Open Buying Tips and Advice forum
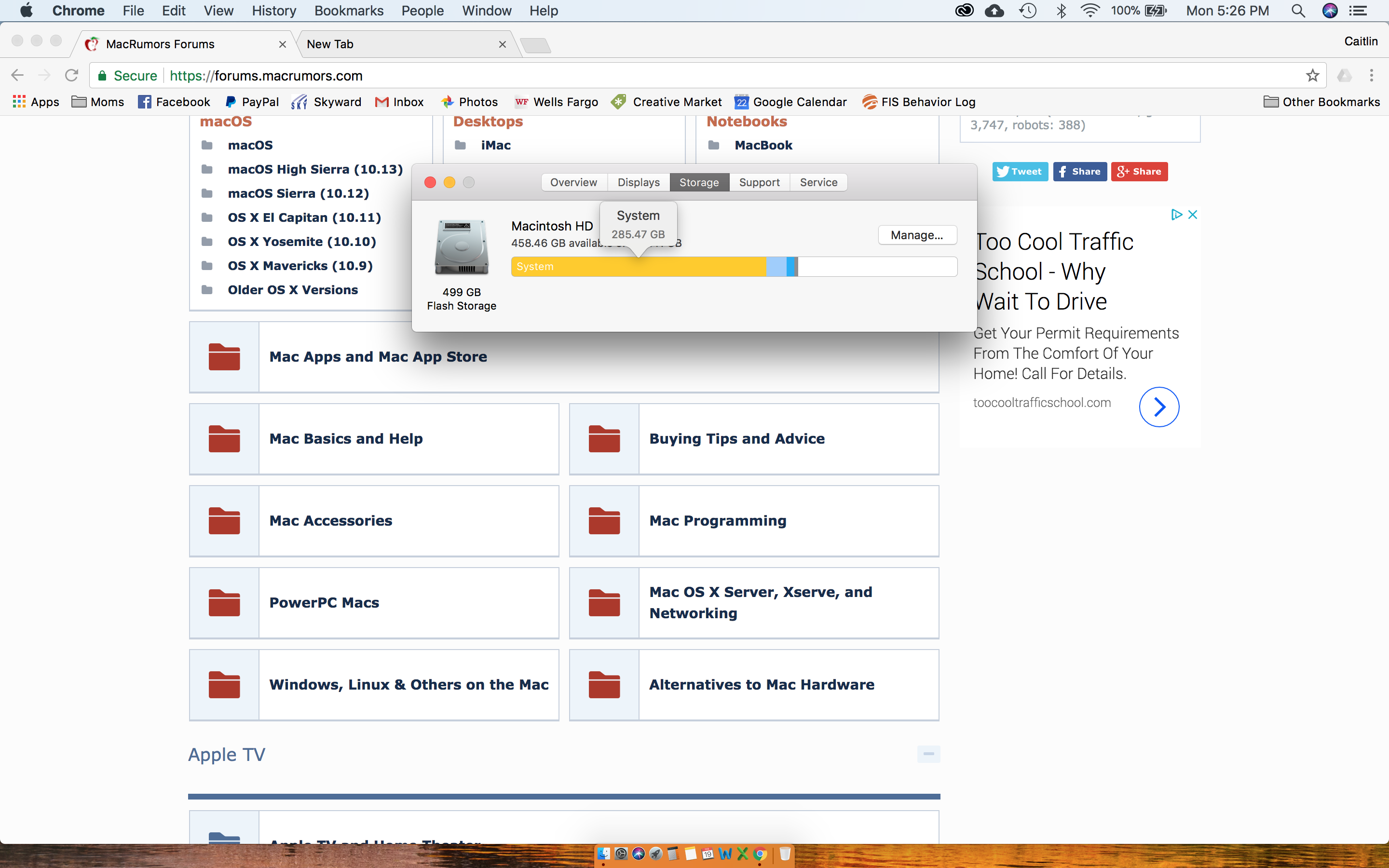This screenshot has height=868, width=1389. (737, 439)
